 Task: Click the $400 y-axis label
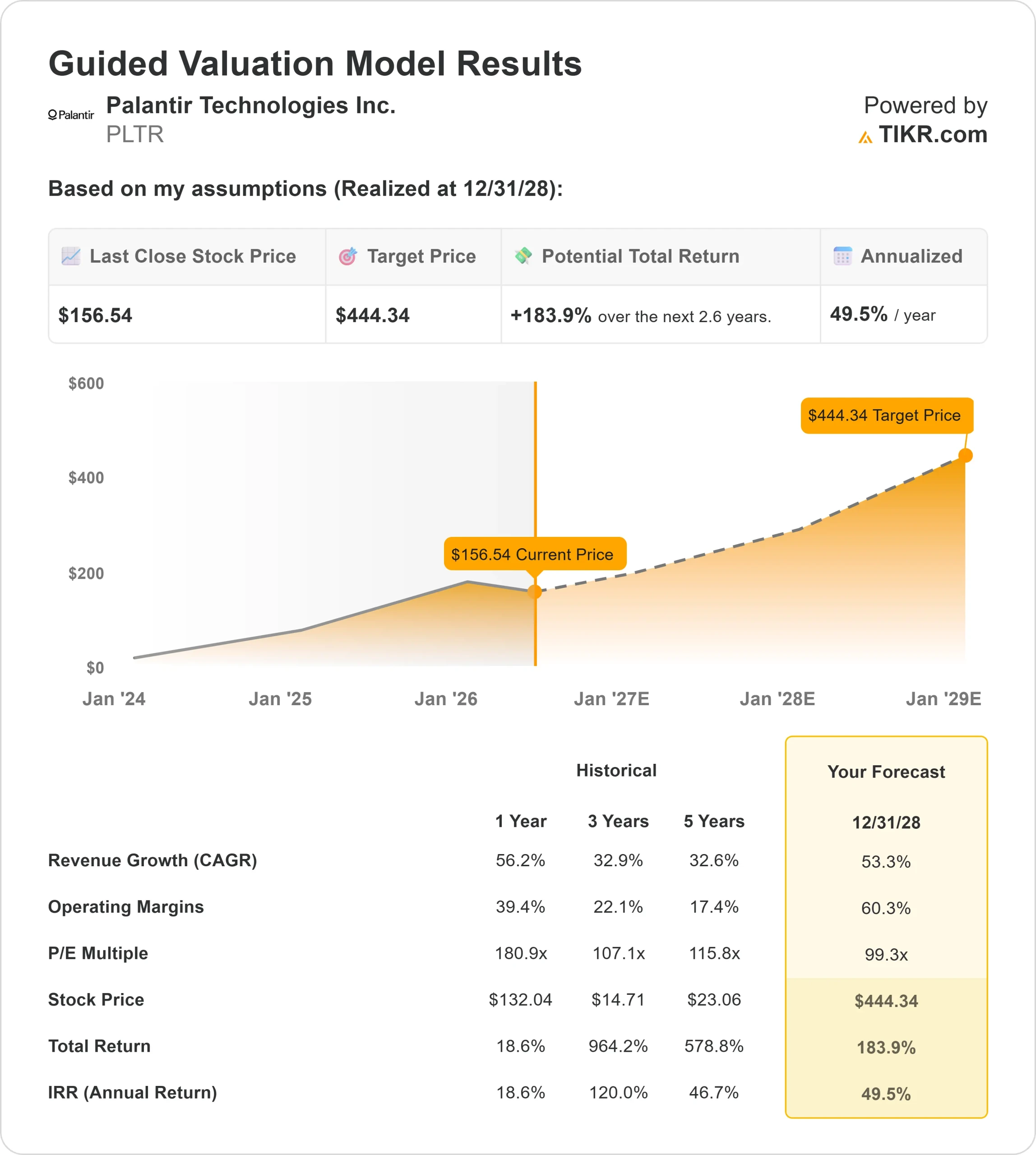coord(86,478)
